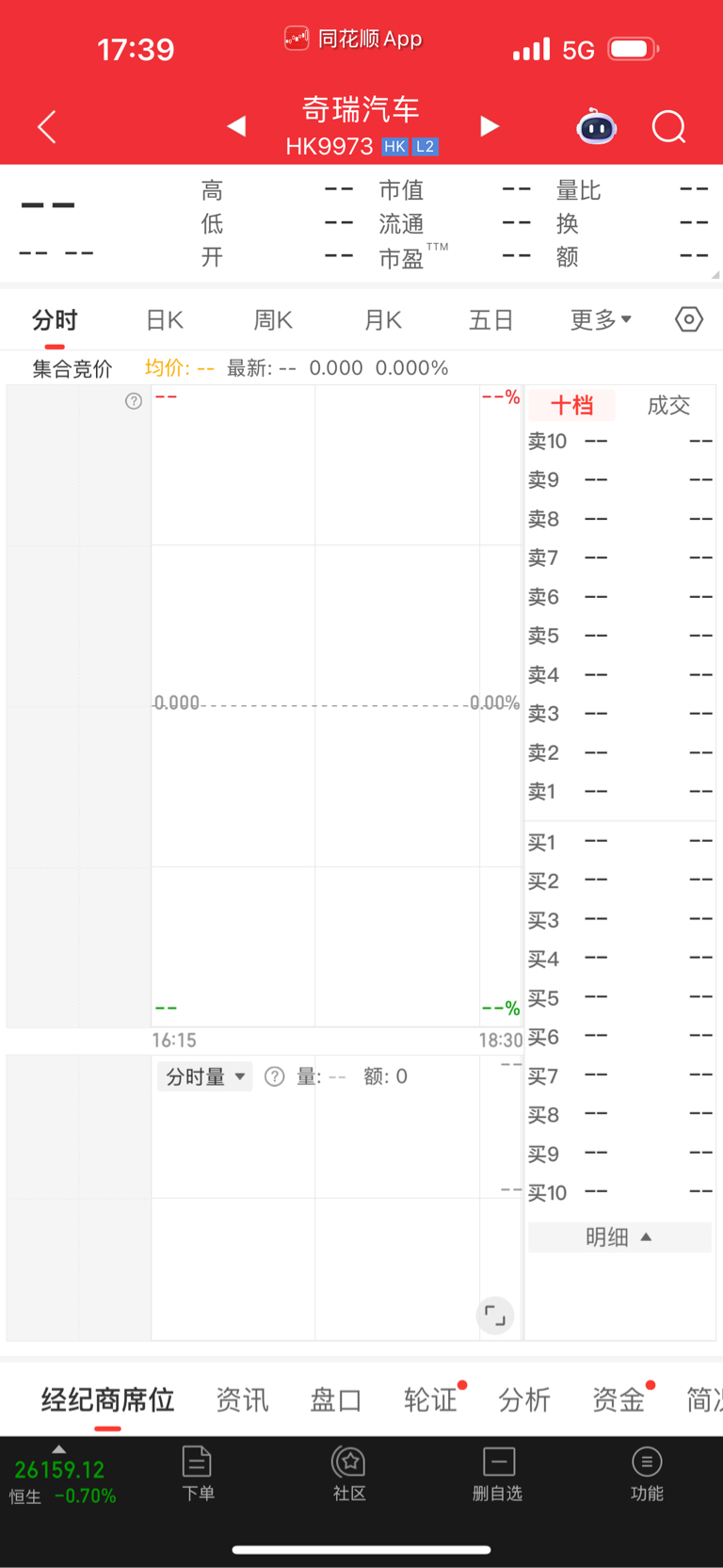Expand quote header corner triangle

[715, 275]
